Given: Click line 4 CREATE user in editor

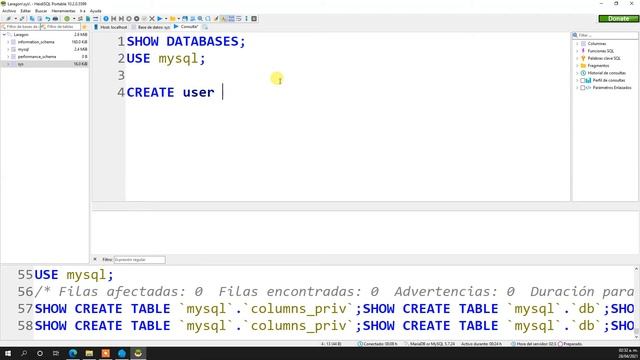Looking at the screenshot, I should pyautogui.click(x=170, y=92).
